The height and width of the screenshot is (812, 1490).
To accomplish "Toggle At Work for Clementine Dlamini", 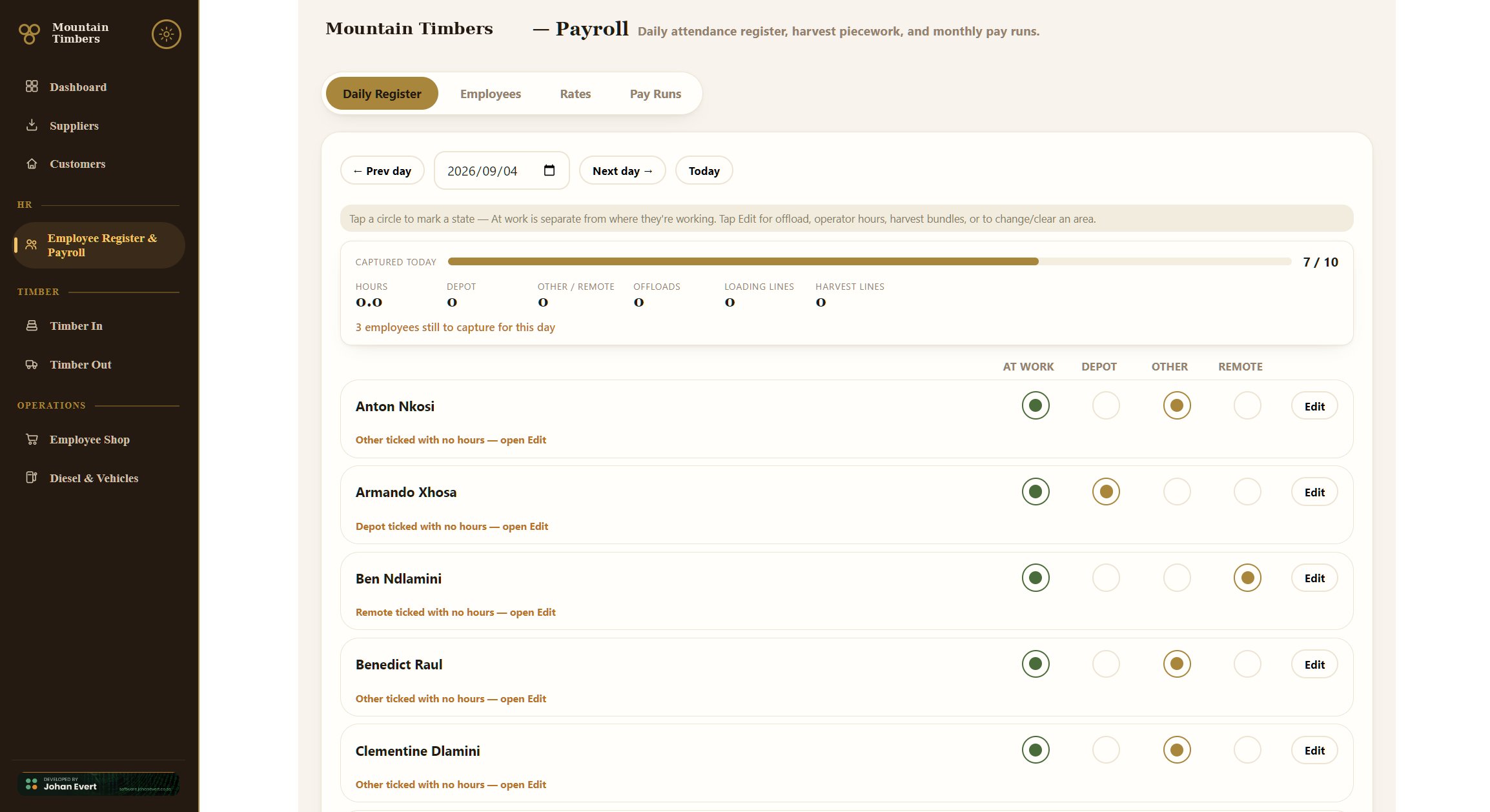I will pos(1036,750).
